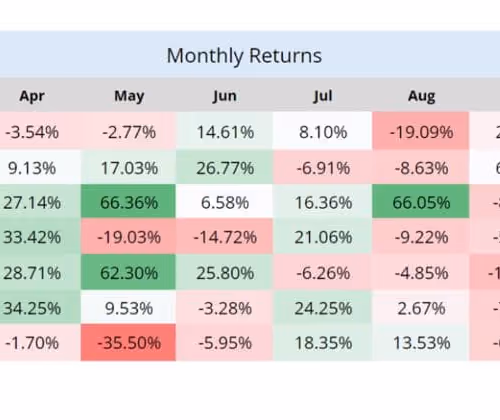Click the 62.30% May cell
Viewport: 500px width, 420px height.
(x=128, y=272)
